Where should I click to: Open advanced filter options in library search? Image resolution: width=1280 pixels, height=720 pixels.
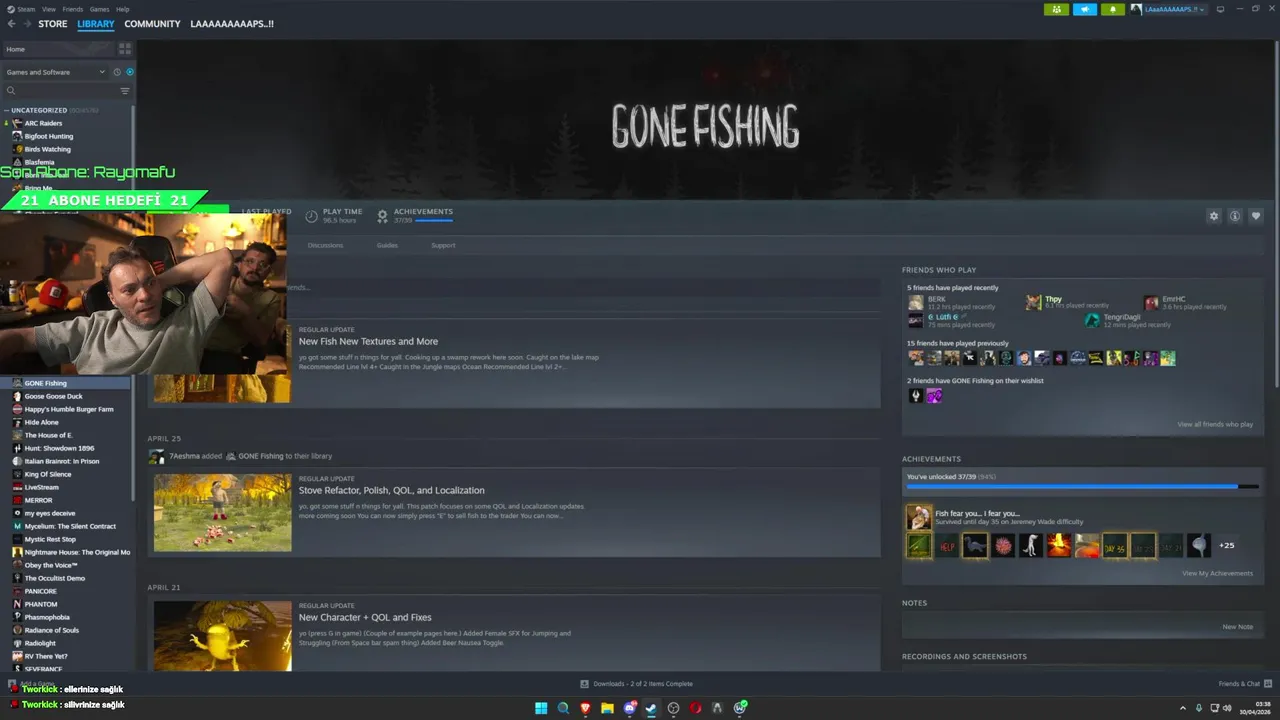click(125, 91)
